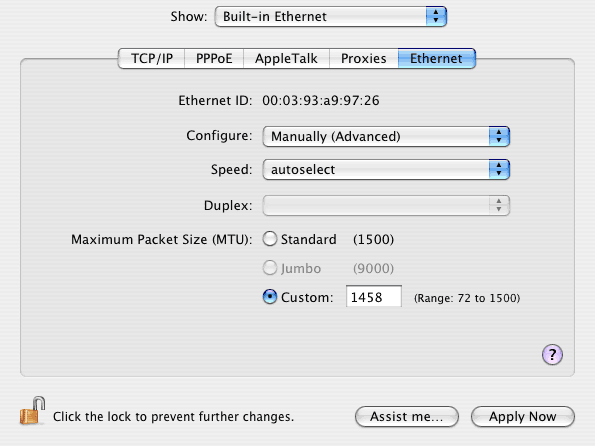The width and height of the screenshot is (595, 446).
Task: Click the Speed popup blue arrows
Action: click(499, 169)
